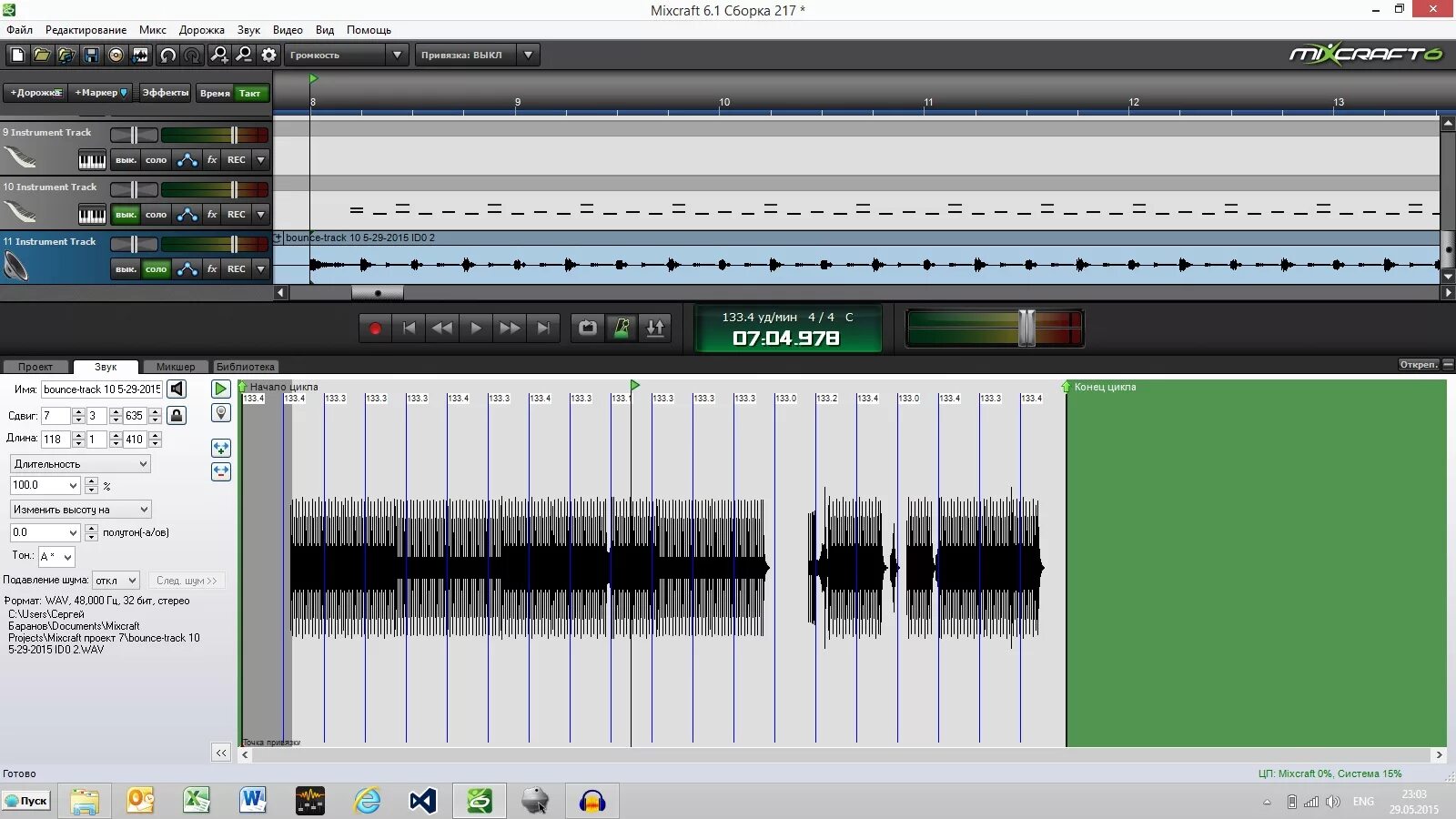This screenshot has height=819, width=1456.
Task: Click the Эффекты button
Action: click(166, 93)
